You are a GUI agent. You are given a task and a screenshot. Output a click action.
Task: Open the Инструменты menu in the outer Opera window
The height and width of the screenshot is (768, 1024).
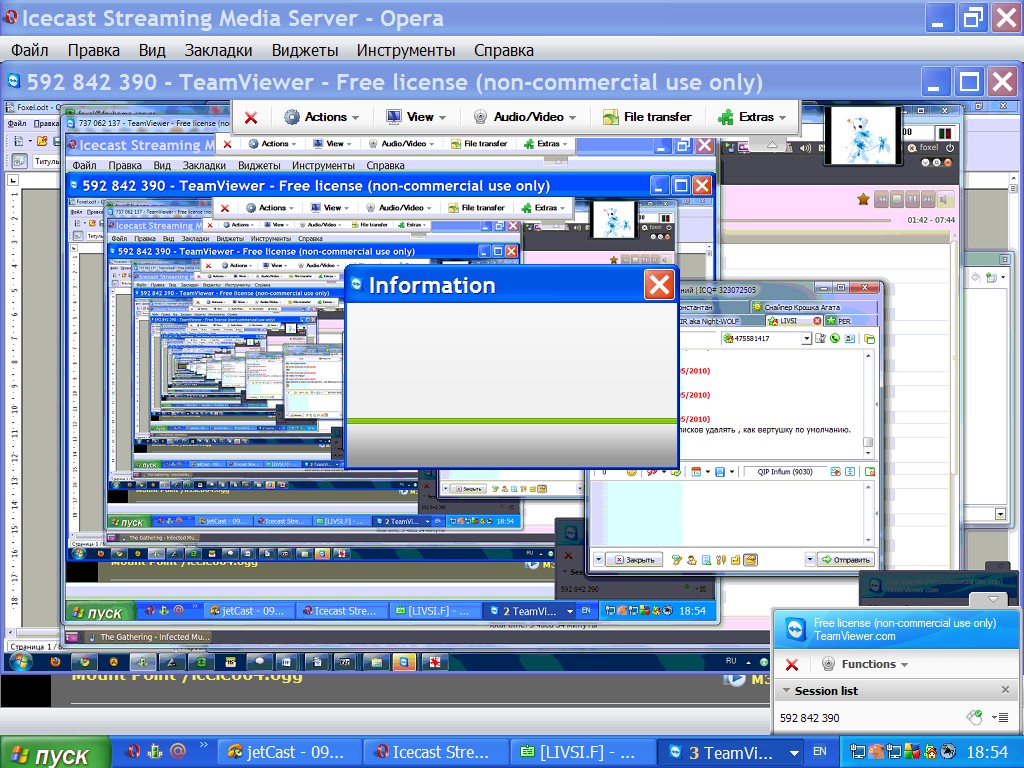coord(406,50)
